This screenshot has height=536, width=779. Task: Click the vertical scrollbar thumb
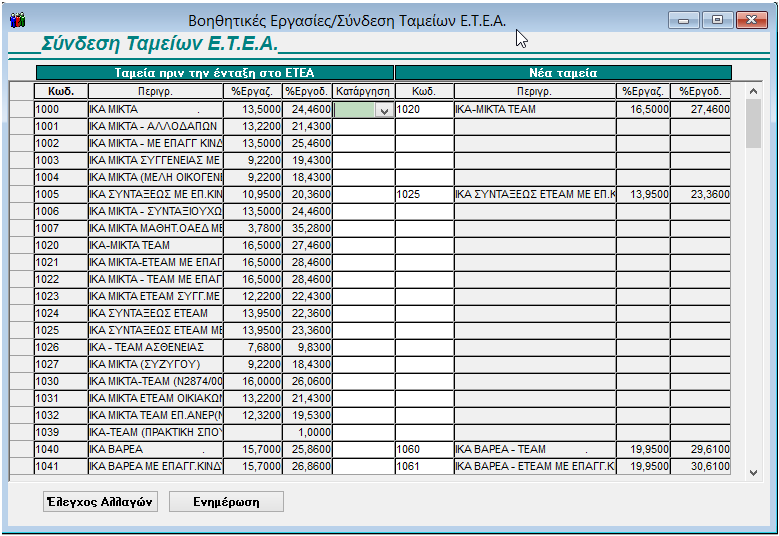tap(753, 123)
